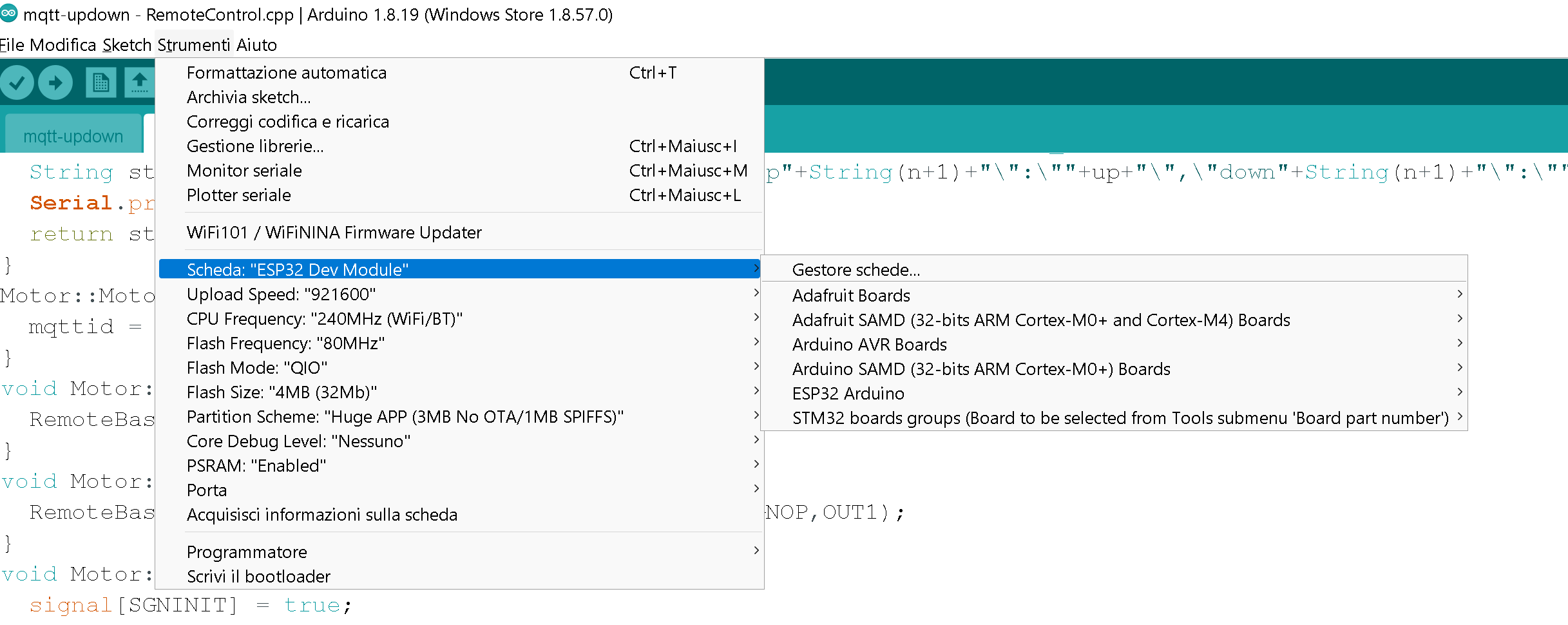This screenshot has width=1568, height=625.
Task: Close the Strumenti menu from the menu bar
Action: 193,44
